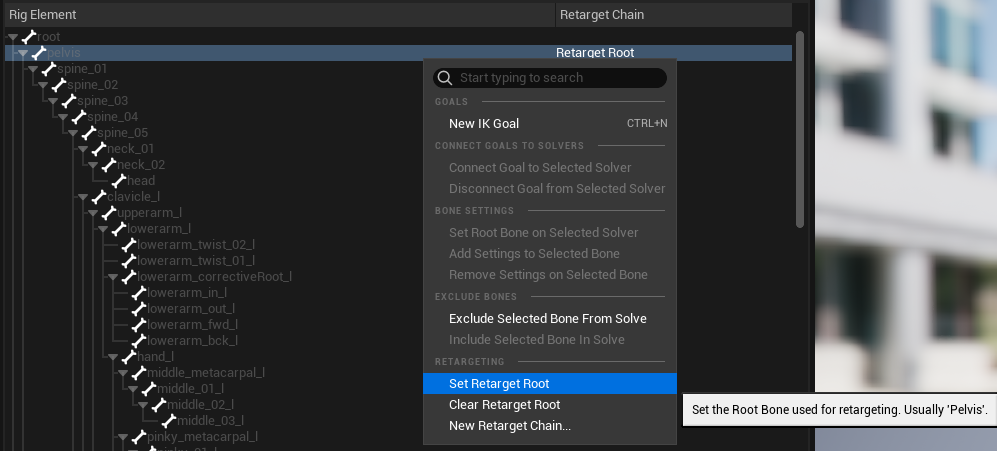Select New IK Goal menu entry
Viewport: 997px width, 451px height.
pyautogui.click(x=484, y=124)
